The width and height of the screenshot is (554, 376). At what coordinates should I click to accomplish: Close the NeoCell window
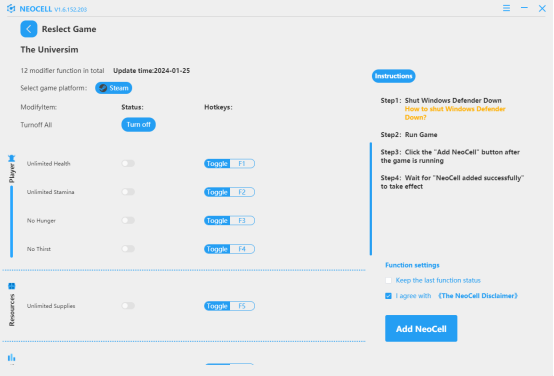[542, 8]
